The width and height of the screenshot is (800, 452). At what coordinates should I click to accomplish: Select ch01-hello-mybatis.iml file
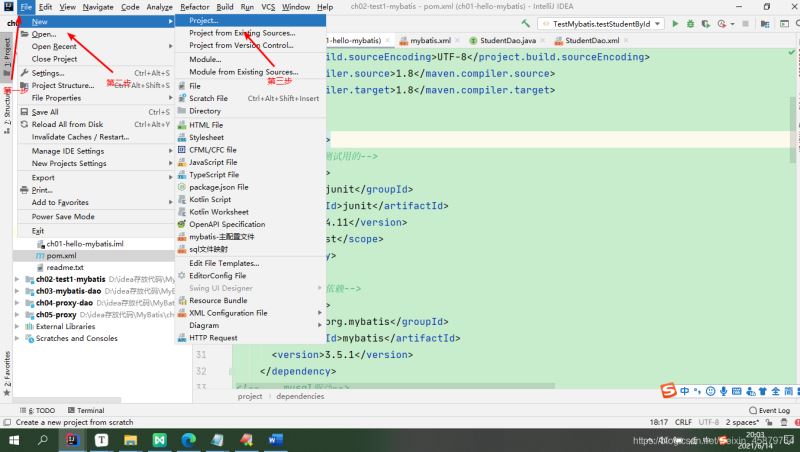coord(85,243)
